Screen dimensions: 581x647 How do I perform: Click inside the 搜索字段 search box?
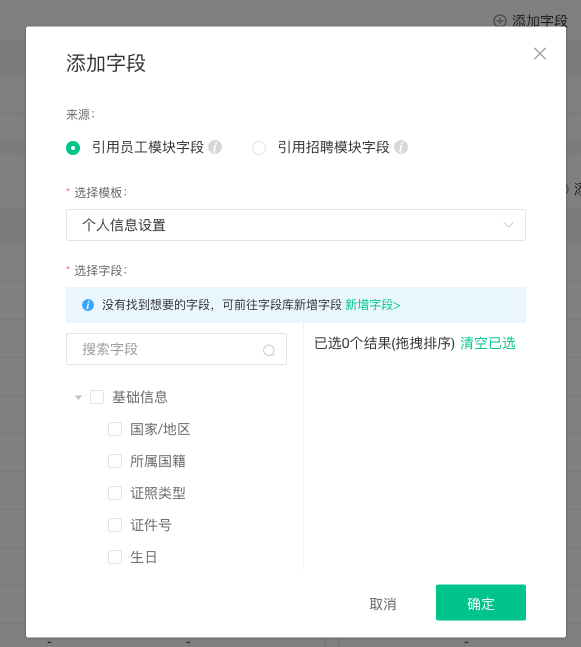click(x=176, y=349)
